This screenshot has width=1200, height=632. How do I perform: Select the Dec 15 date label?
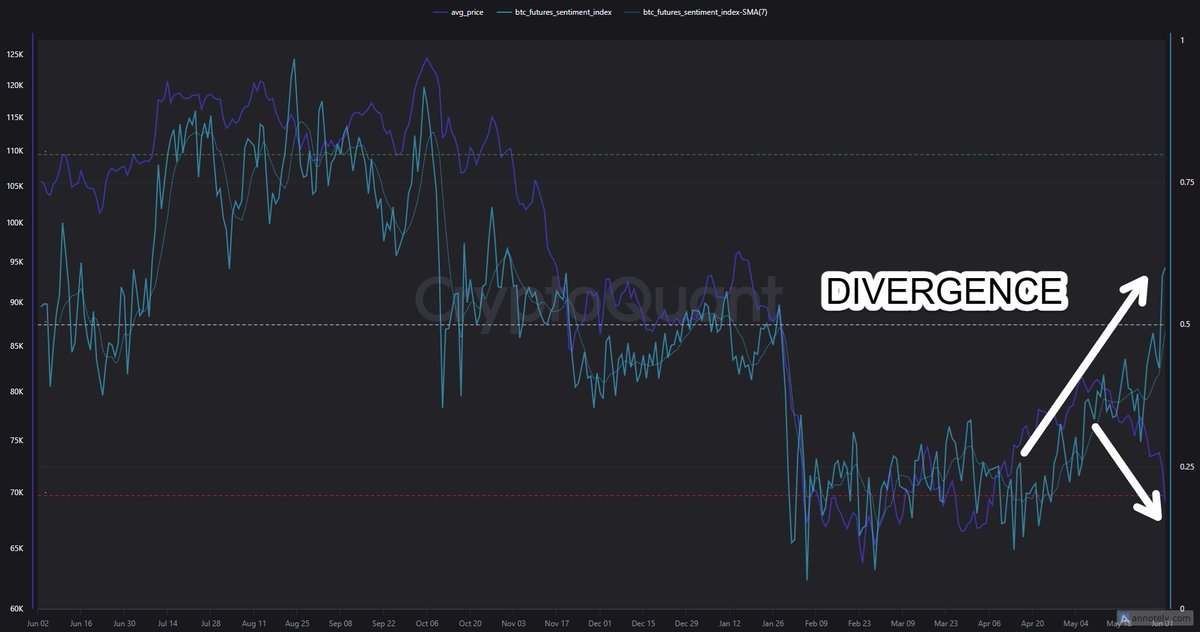coord(641,622)
